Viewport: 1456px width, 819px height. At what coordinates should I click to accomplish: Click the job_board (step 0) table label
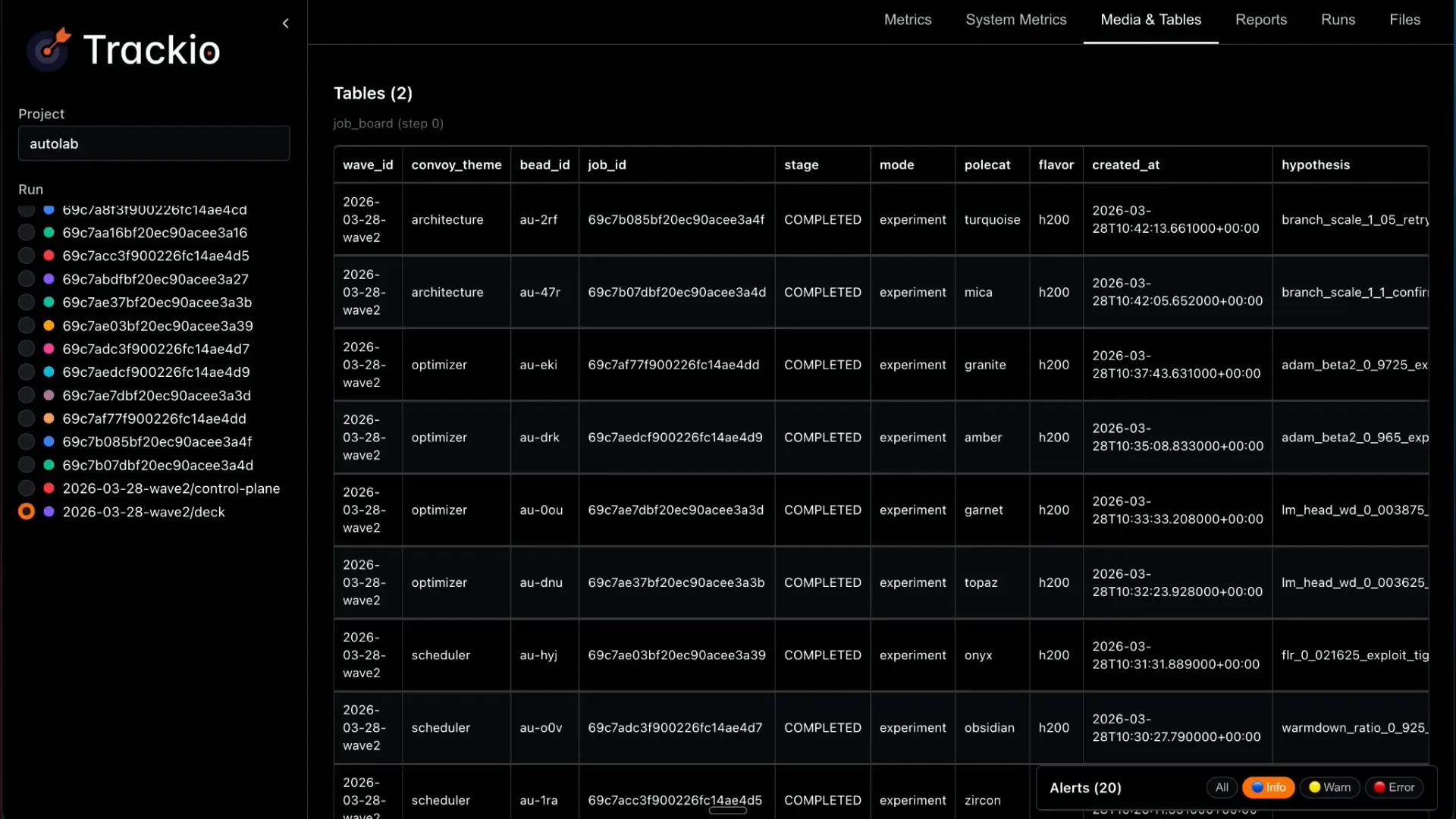(x=388, y=124)
